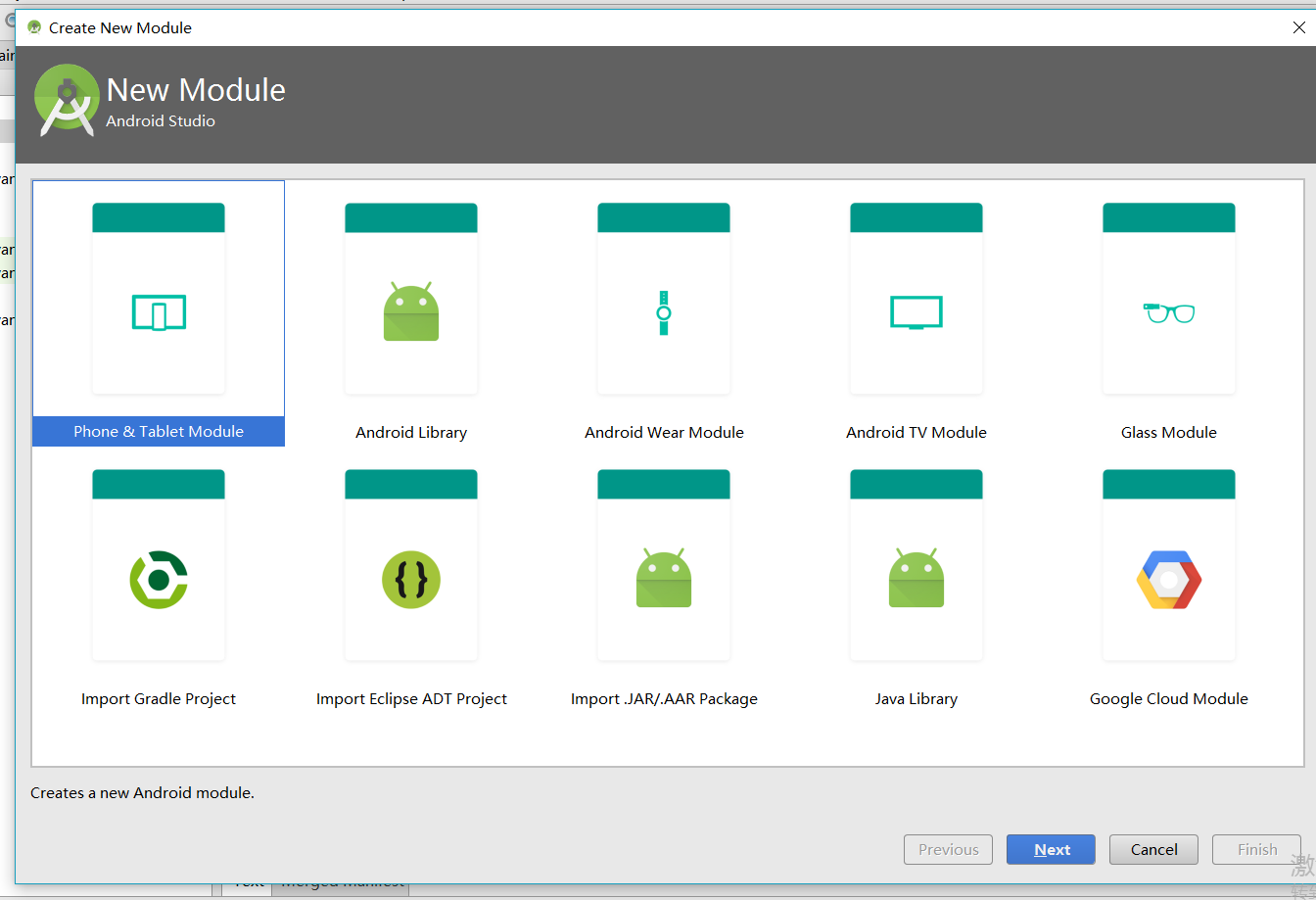Cancel the new module wizard
1316x900 pixels.
1154,850
